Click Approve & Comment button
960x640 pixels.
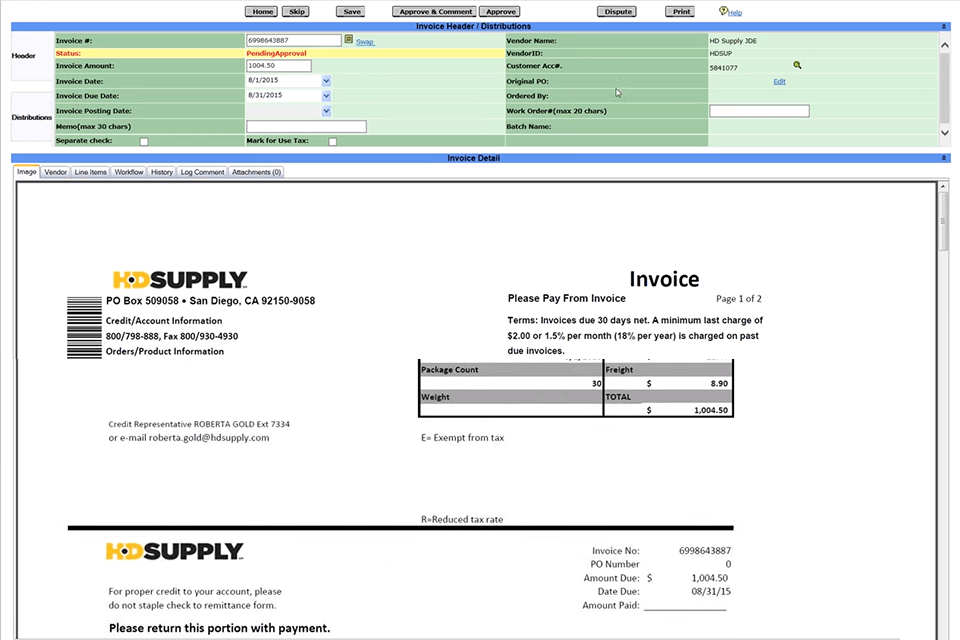pyautogui.click(x=435, y=12)
